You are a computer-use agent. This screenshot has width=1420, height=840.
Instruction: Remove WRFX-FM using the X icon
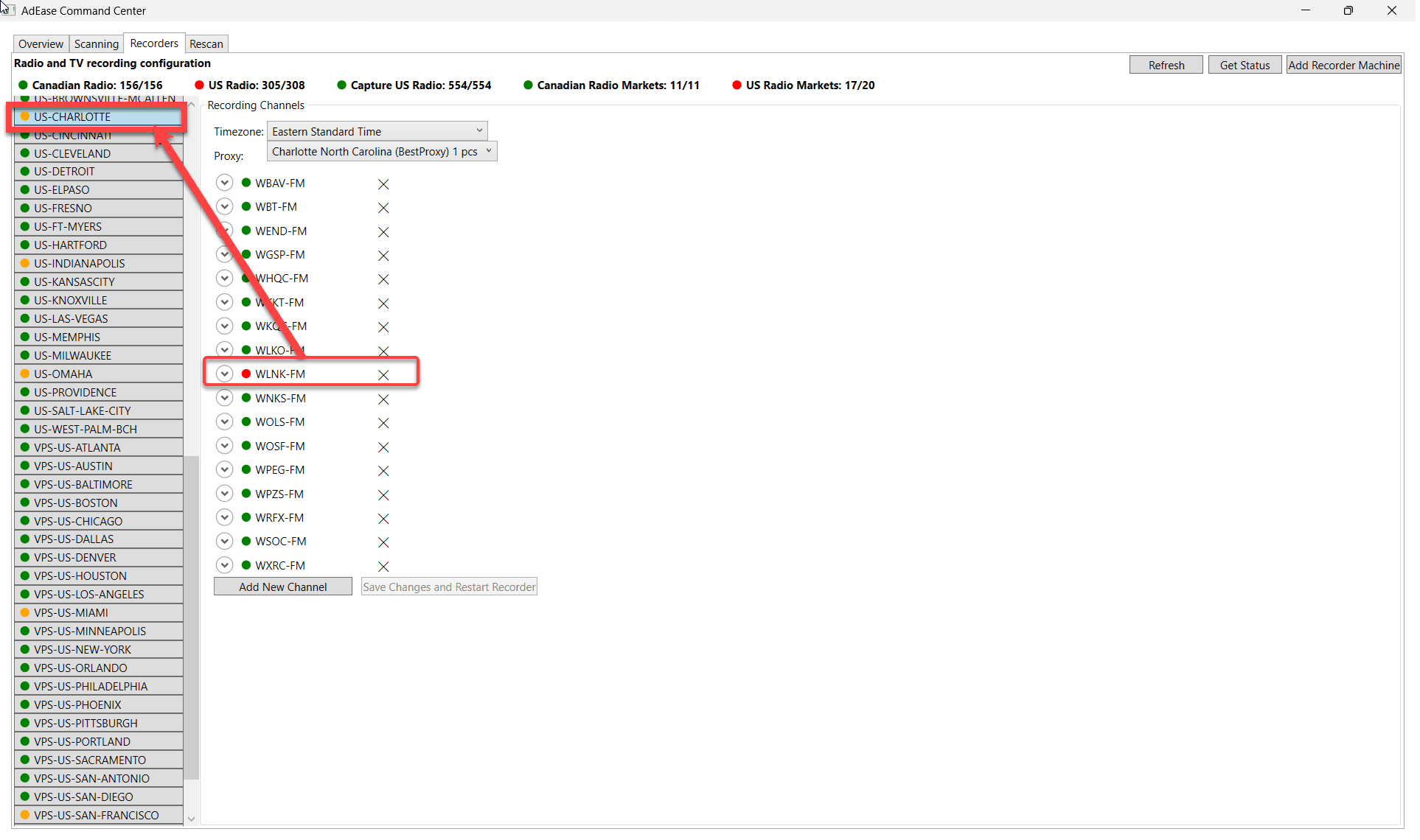coord(383,519)
